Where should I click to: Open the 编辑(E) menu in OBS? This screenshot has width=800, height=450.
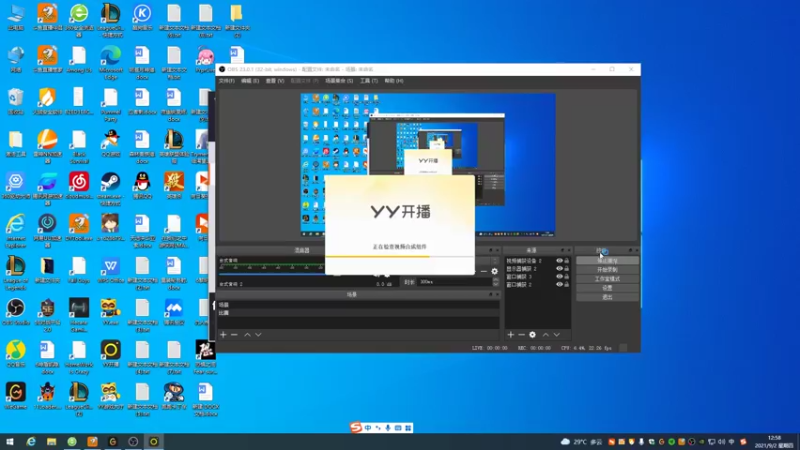click(250, 81)
